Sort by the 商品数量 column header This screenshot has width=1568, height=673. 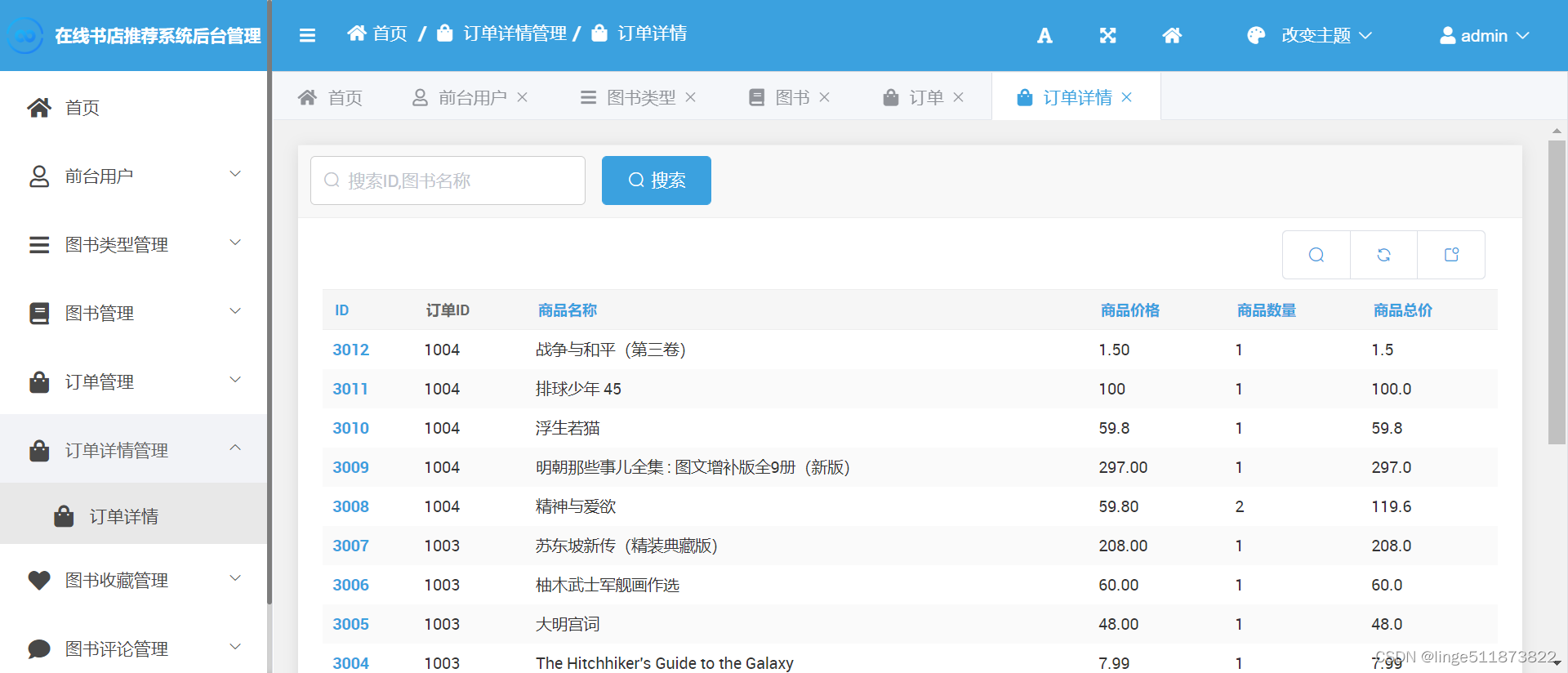click(1267, 310)
